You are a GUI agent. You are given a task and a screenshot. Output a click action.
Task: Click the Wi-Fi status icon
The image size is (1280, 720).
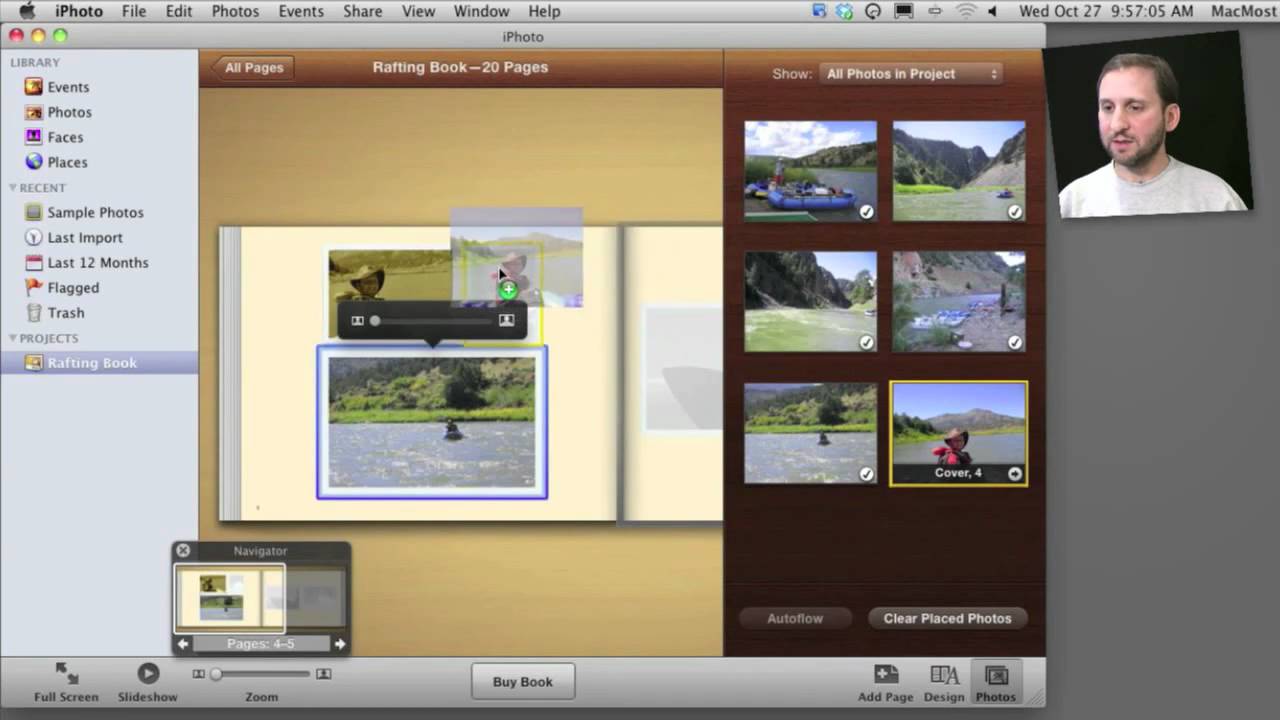(965, 11)
